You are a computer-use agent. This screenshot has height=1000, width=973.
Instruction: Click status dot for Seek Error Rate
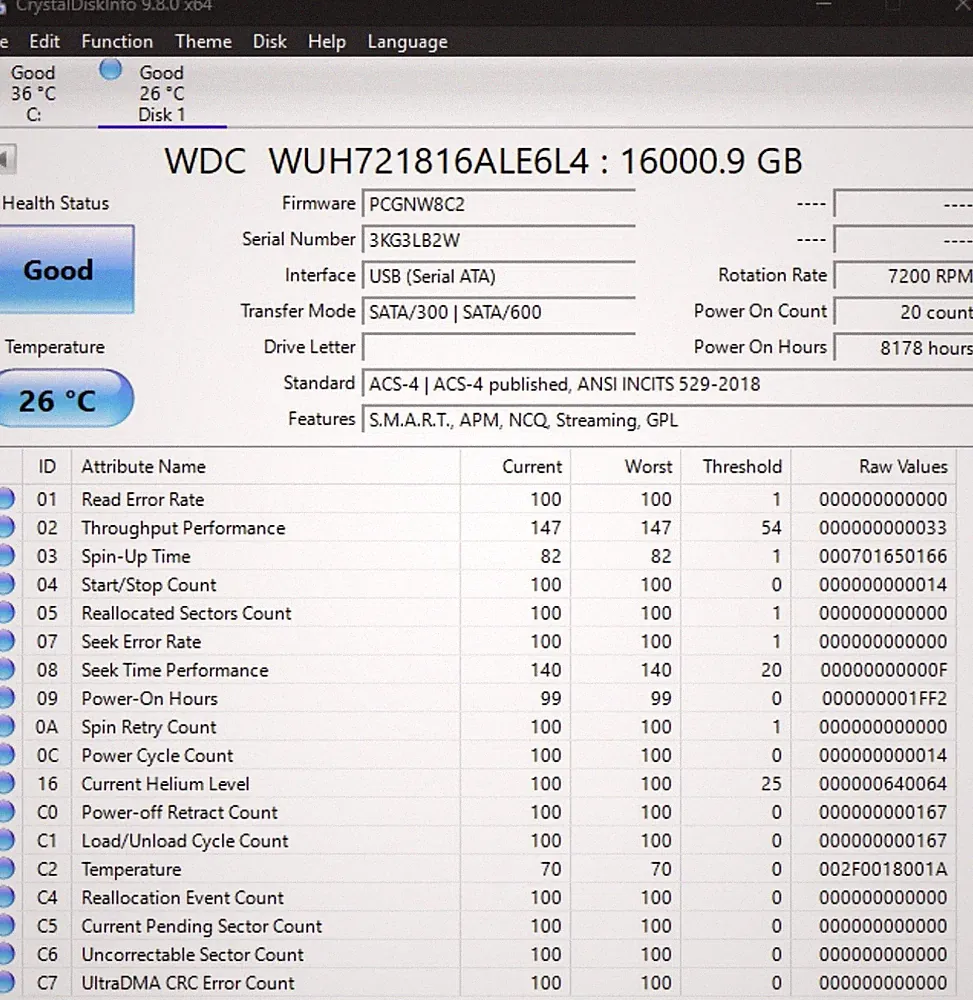pyautogui.click(x=6, y=641)
